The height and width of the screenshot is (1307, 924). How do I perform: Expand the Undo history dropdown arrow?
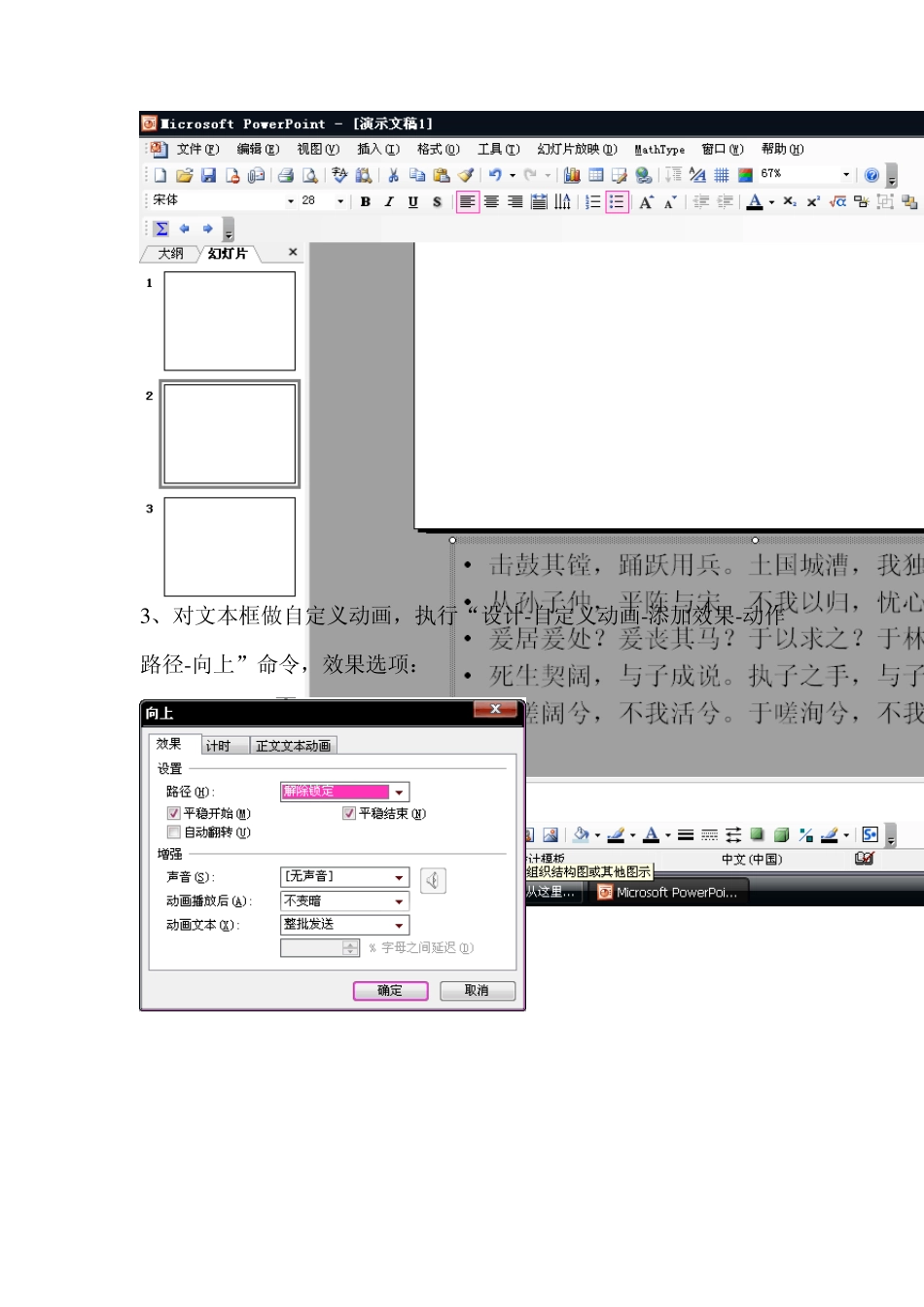pos(513,175)
